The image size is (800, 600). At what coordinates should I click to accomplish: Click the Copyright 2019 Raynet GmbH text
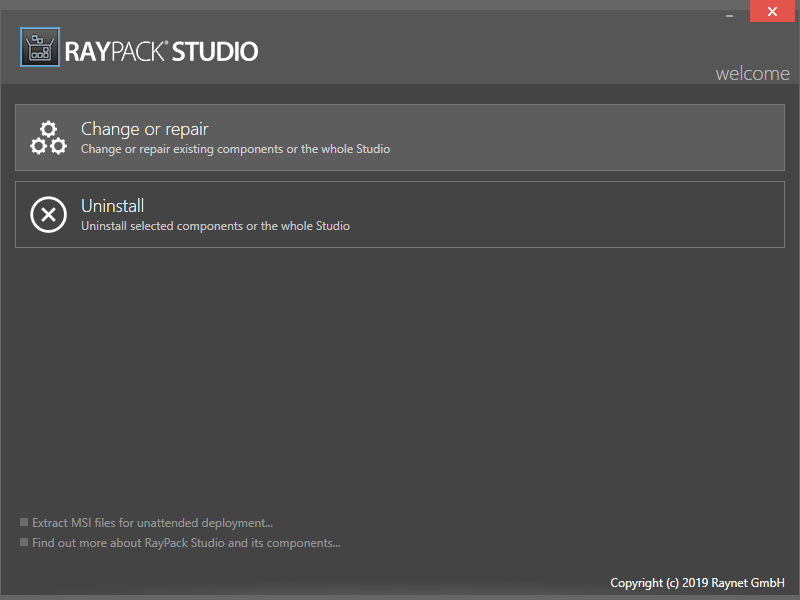pyautogui.click(x=697, y=582)
